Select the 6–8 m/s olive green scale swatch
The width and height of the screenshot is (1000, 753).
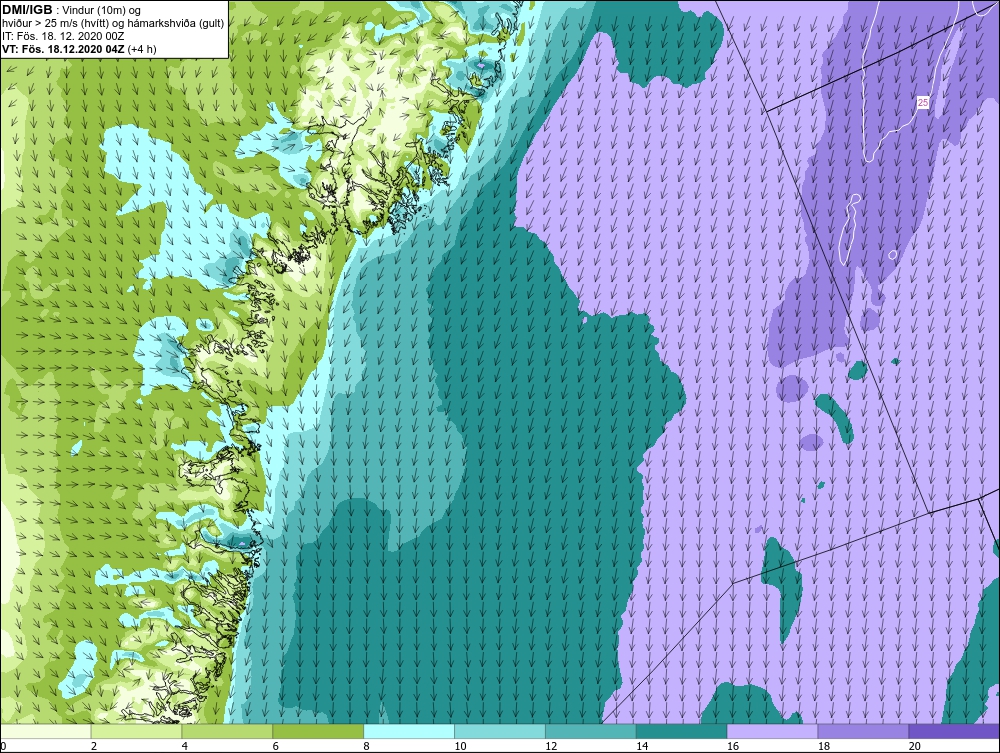[318, 731]
